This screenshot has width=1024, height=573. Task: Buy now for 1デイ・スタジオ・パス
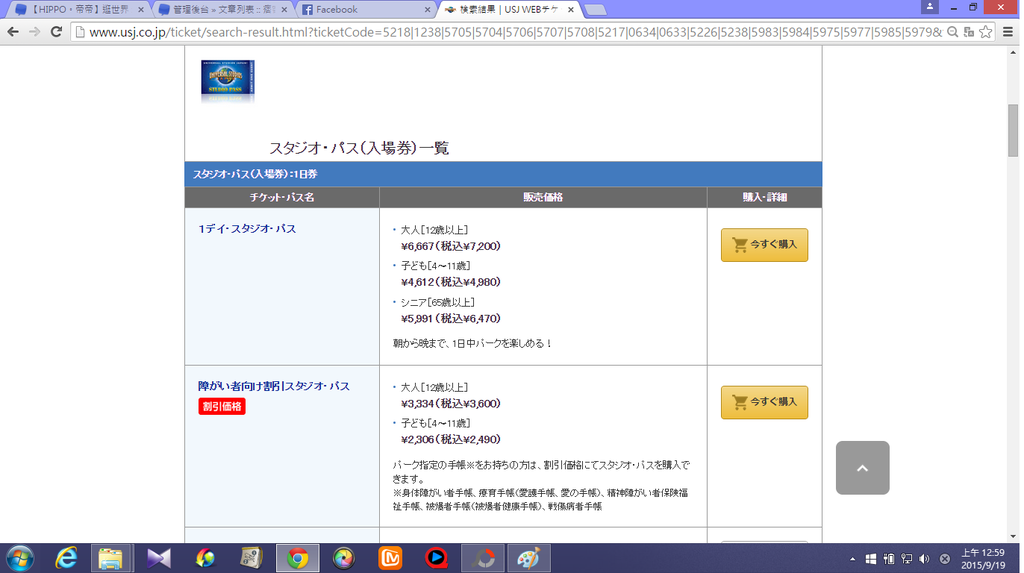(x=764, y=244)
